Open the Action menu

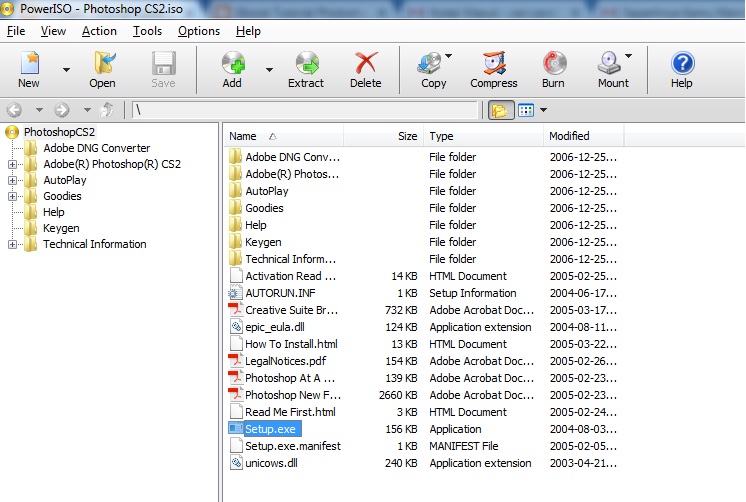pyautogui.click(x=99, y=31)
